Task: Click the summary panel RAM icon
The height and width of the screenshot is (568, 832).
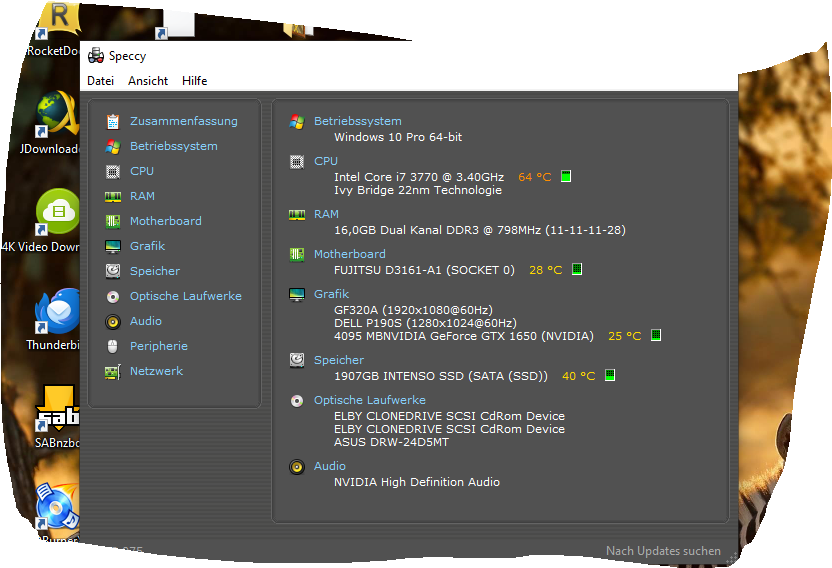Action: click(x=297, y=214)
